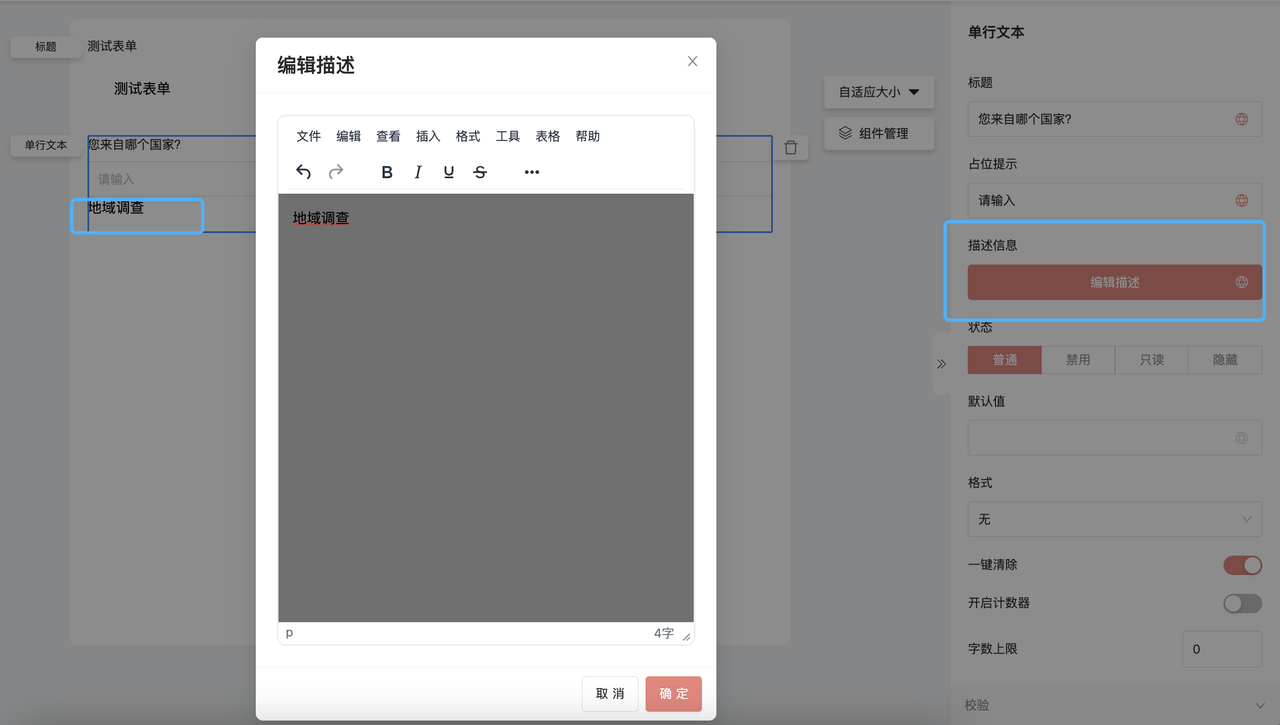The width and height of the screenshot is (1280, 725).
Task: Click the 测试表单 form title in canvas
Action: coord(142,89)
